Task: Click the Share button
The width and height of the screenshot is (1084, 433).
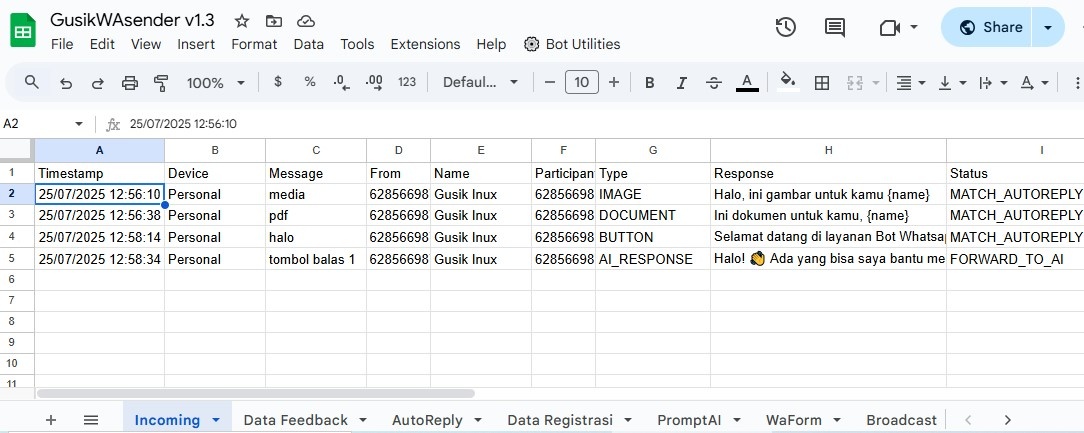Action: click(x=986, y=27)
